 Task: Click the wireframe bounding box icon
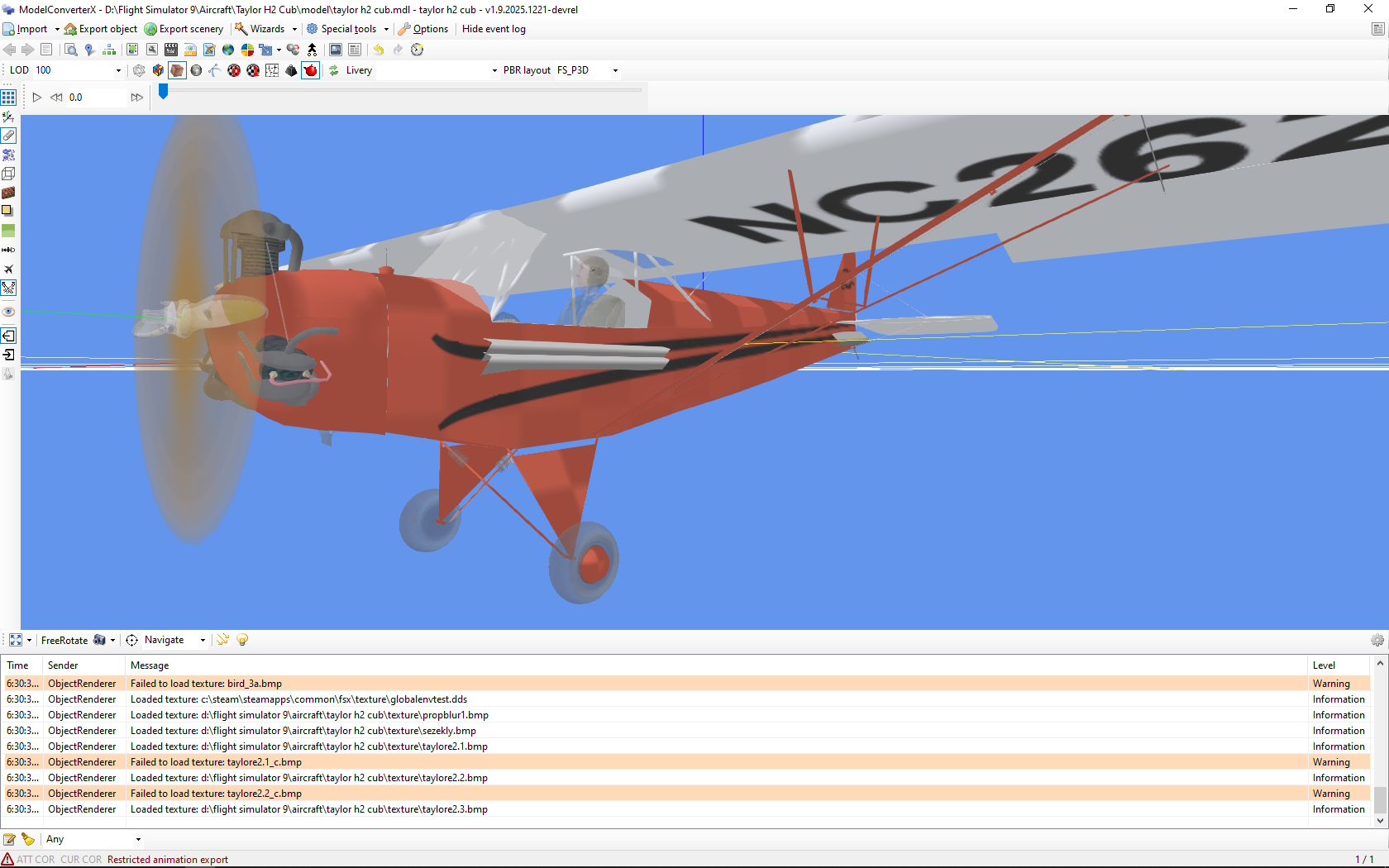coord(8,174)
